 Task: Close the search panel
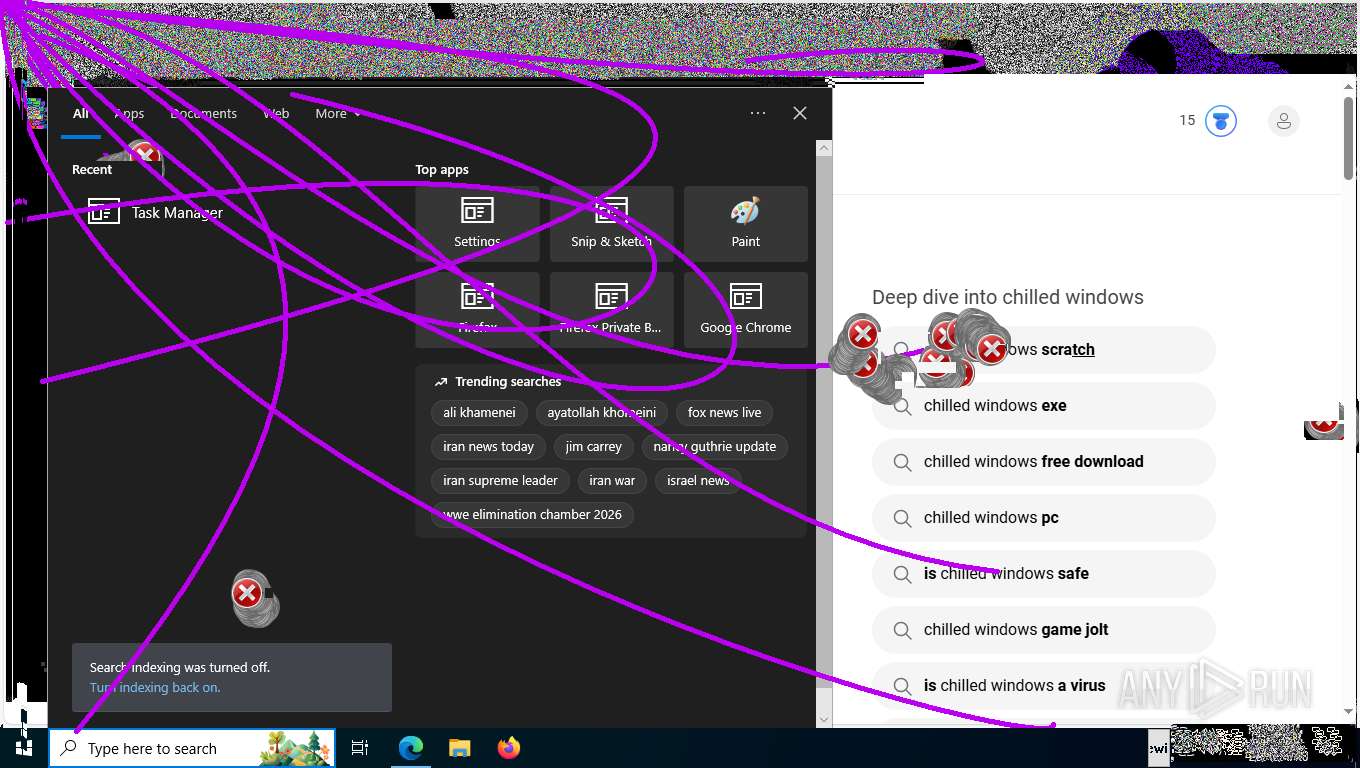pos(800,113)
